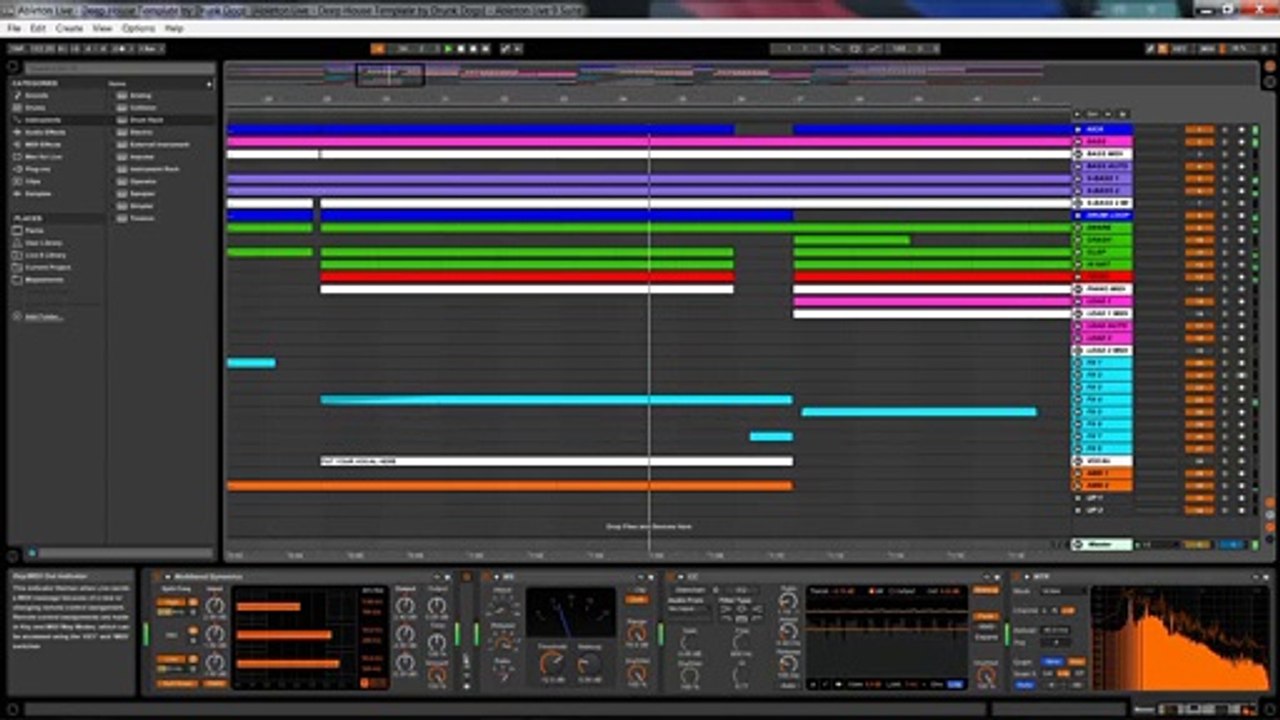The image size is (1280, 720).
Task: Toggle the FX 1 track activator button
Action: [x=1199, y=363]
